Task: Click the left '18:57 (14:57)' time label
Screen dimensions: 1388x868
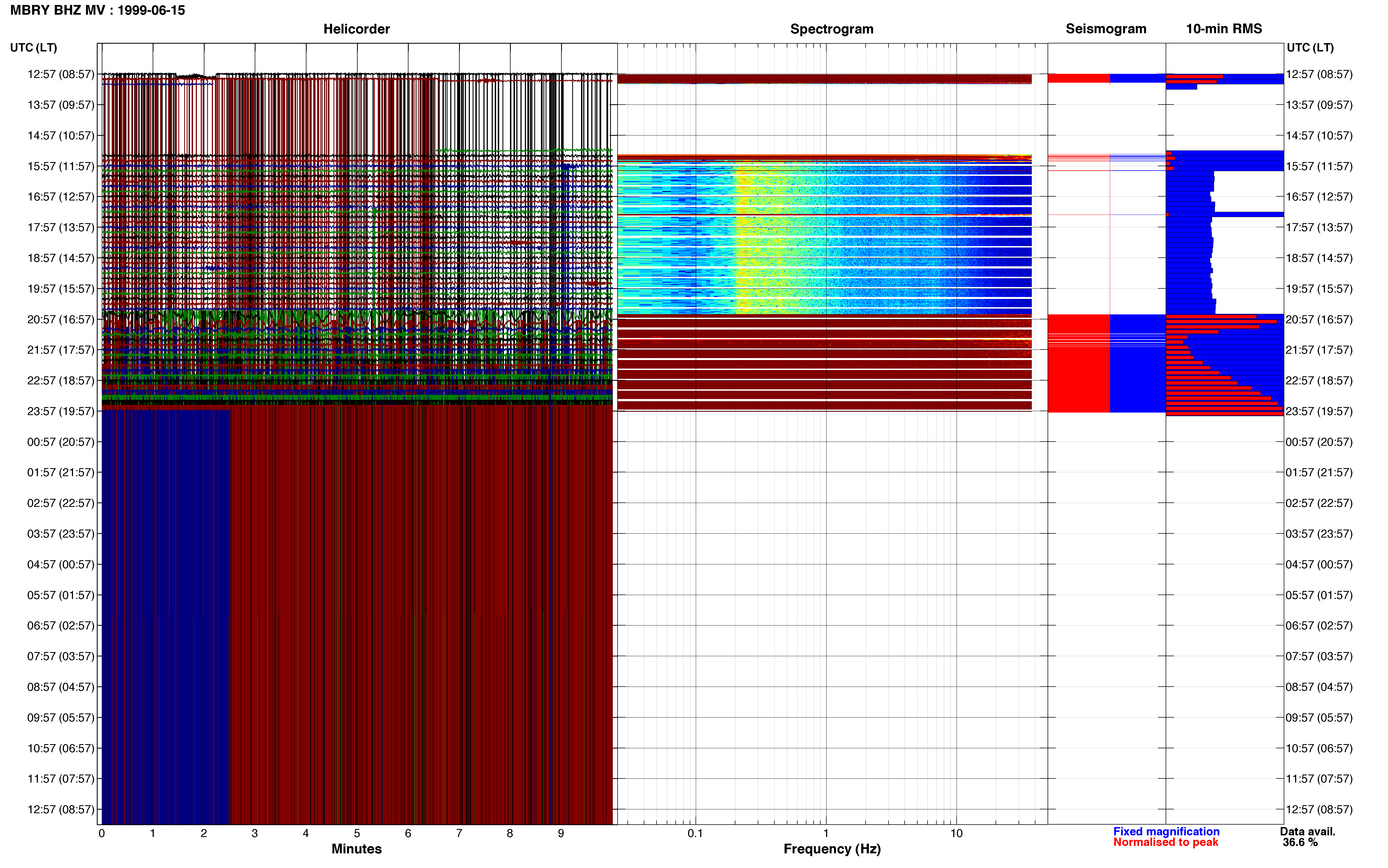Action: click(x=61, y=258)
